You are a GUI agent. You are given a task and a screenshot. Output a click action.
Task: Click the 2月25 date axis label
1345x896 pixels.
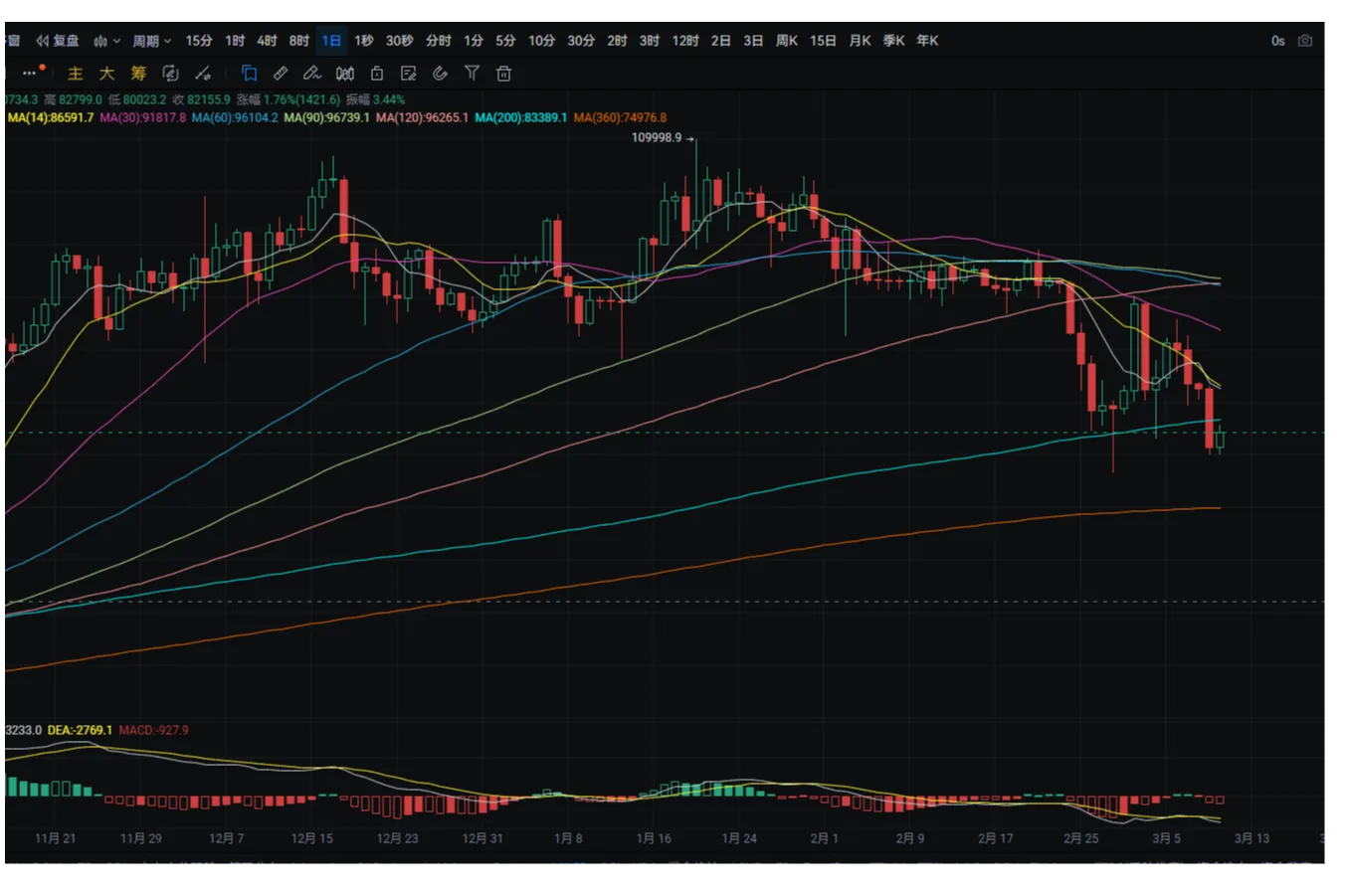[x=1080, y=838]
